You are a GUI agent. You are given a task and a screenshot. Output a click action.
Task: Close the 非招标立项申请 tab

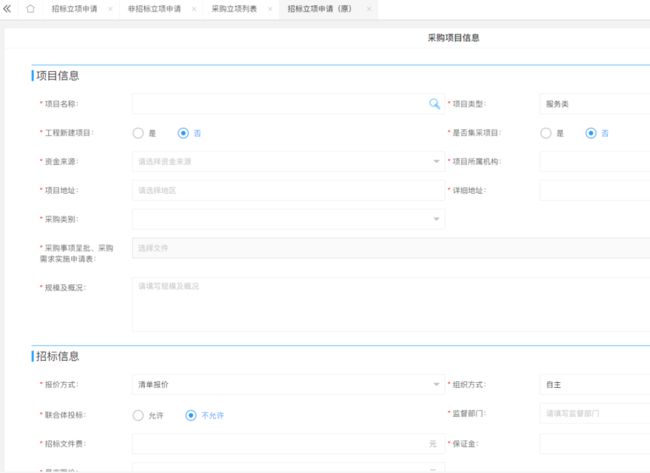click(x=194, y=9)
